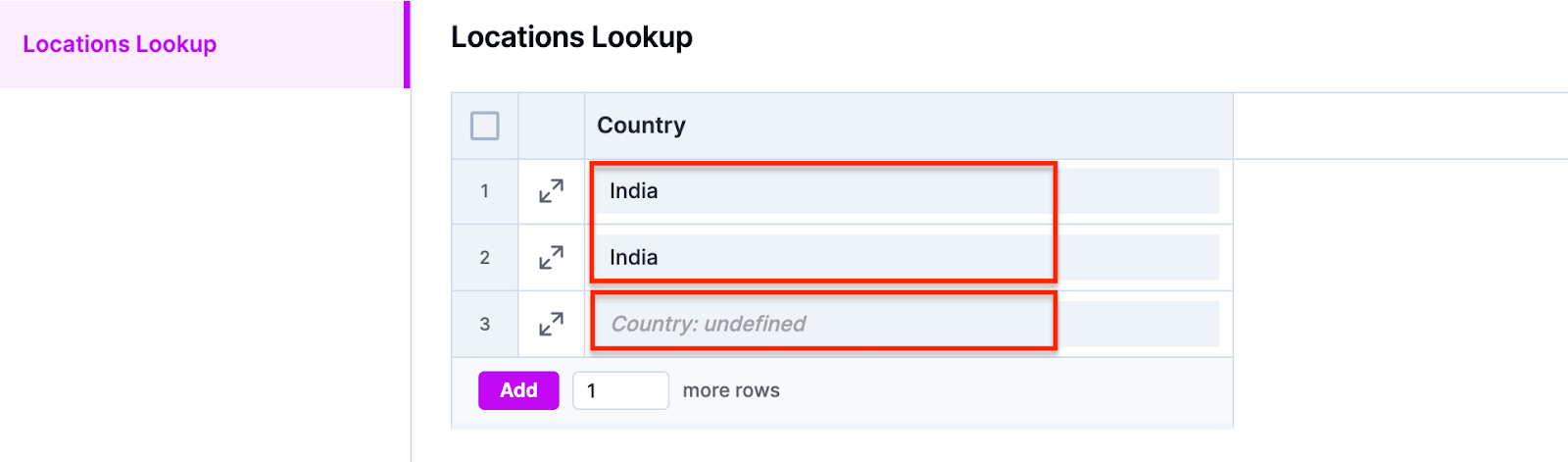Click the unhighlighted end of row 1 Country cell
Screen dimensions: 1568x462
1138,191
